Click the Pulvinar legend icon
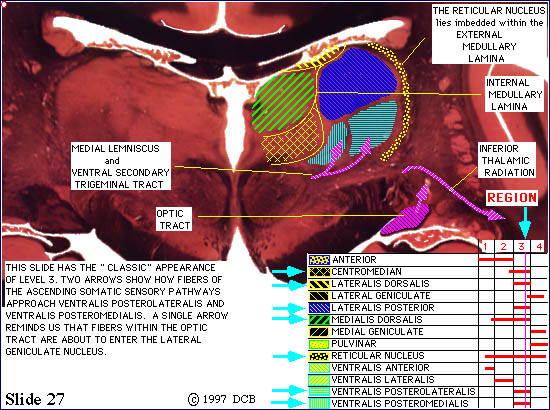Viewport: 550px width, 410px height. 319,344
